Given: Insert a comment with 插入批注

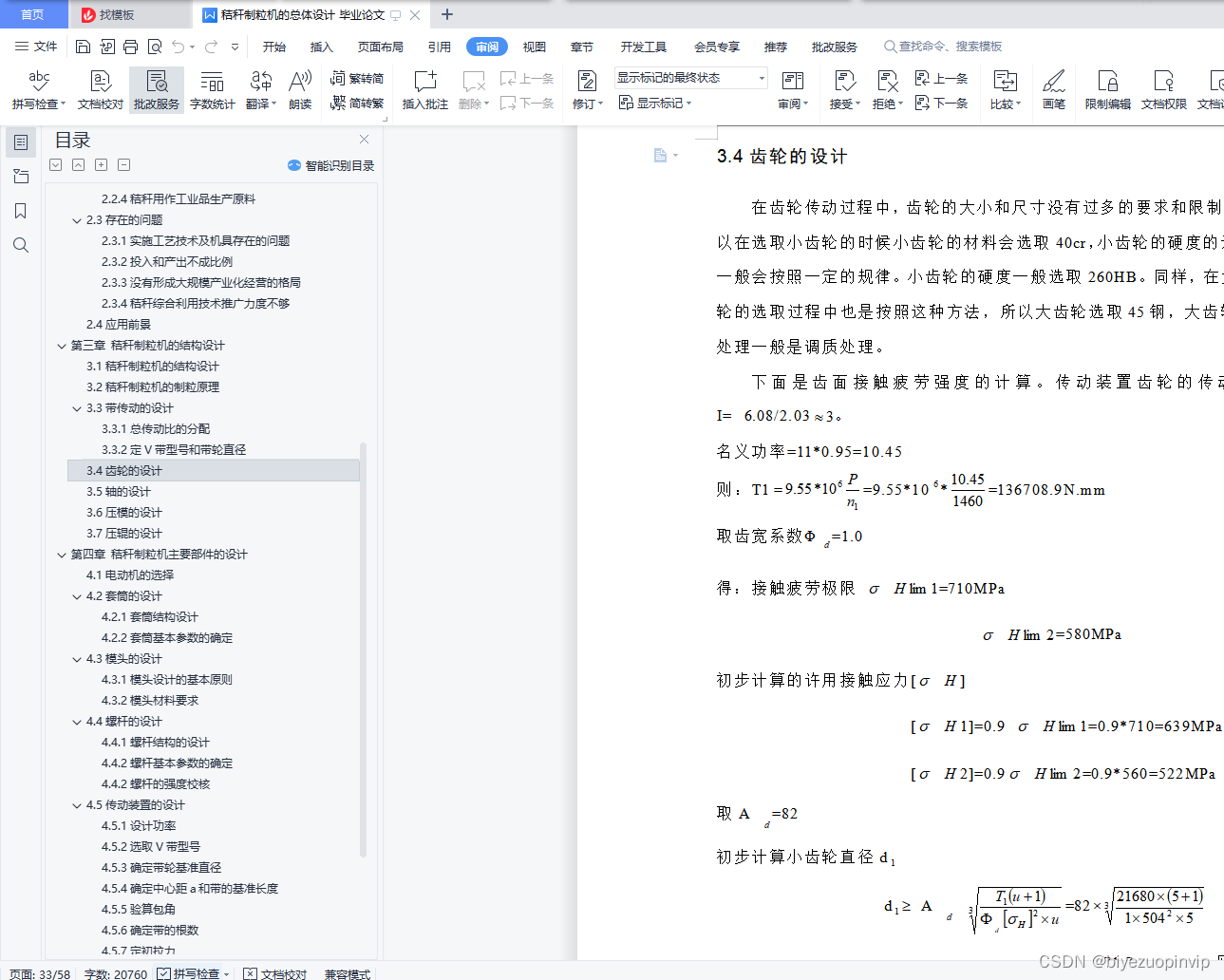Looking at the screenshot, I should [x=425, y=90].
